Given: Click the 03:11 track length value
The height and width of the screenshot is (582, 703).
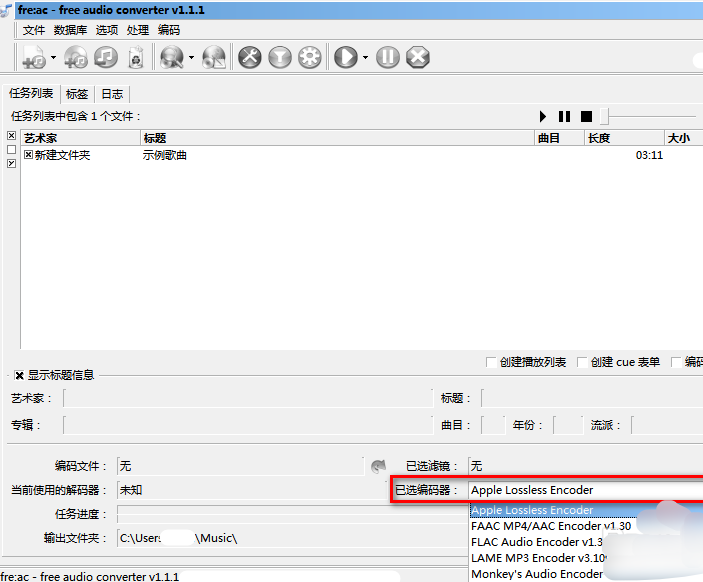Looking at the screenshot, I should [649, 155].
